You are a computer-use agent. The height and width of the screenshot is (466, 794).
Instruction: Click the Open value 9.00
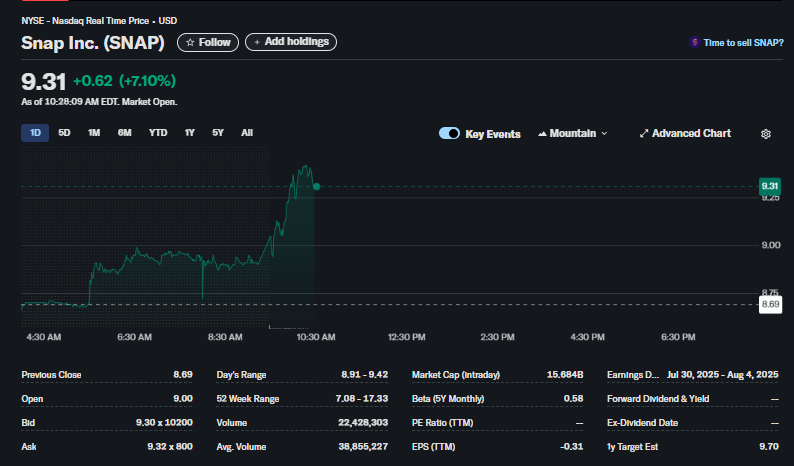183,399
